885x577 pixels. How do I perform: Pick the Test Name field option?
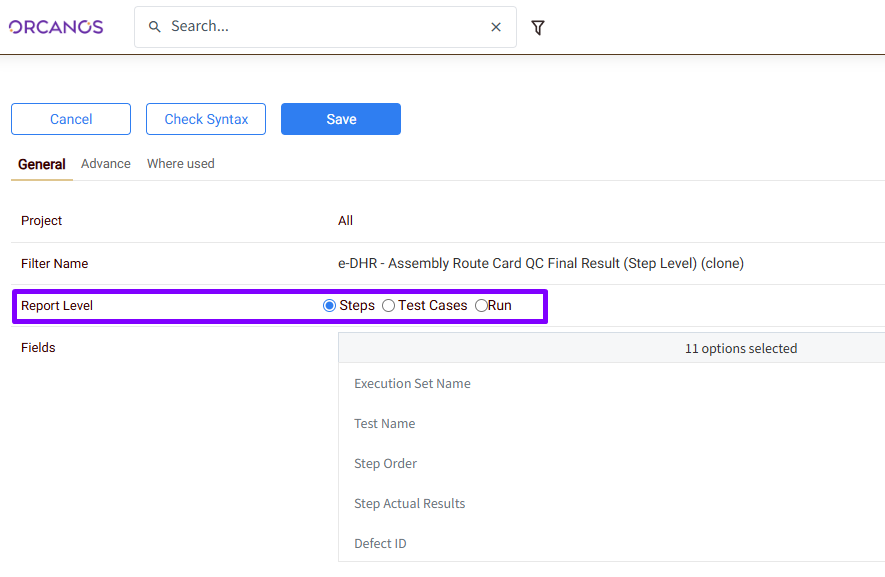pos(385,424)
